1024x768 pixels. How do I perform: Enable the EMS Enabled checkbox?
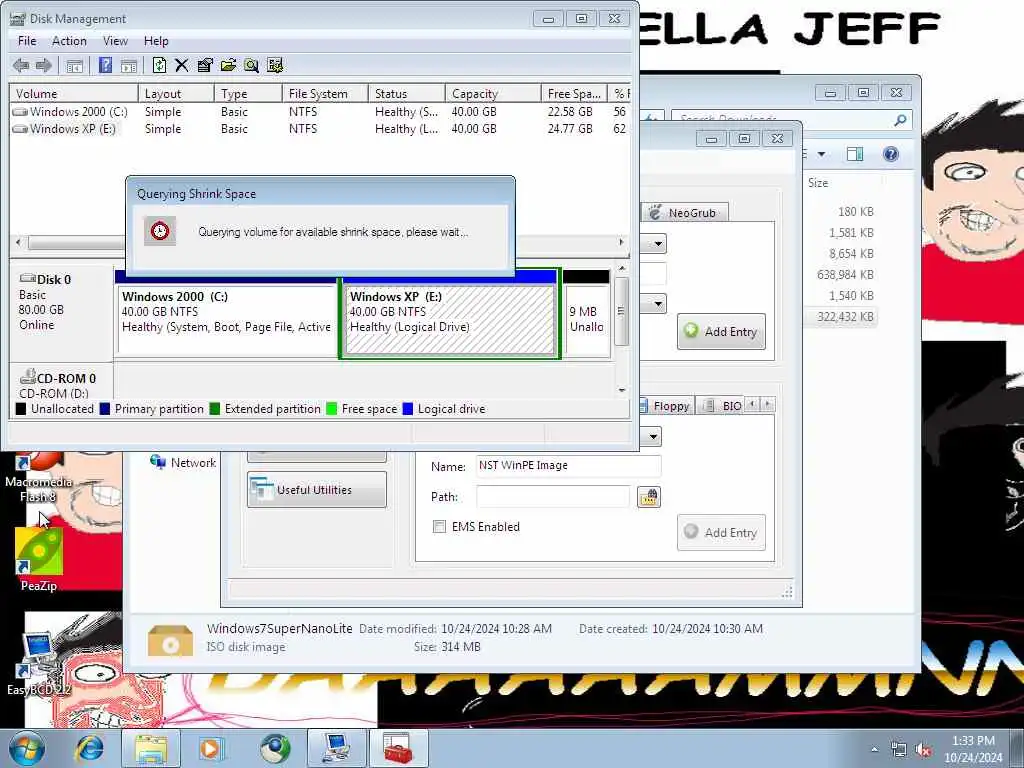[x=440, y=526]
